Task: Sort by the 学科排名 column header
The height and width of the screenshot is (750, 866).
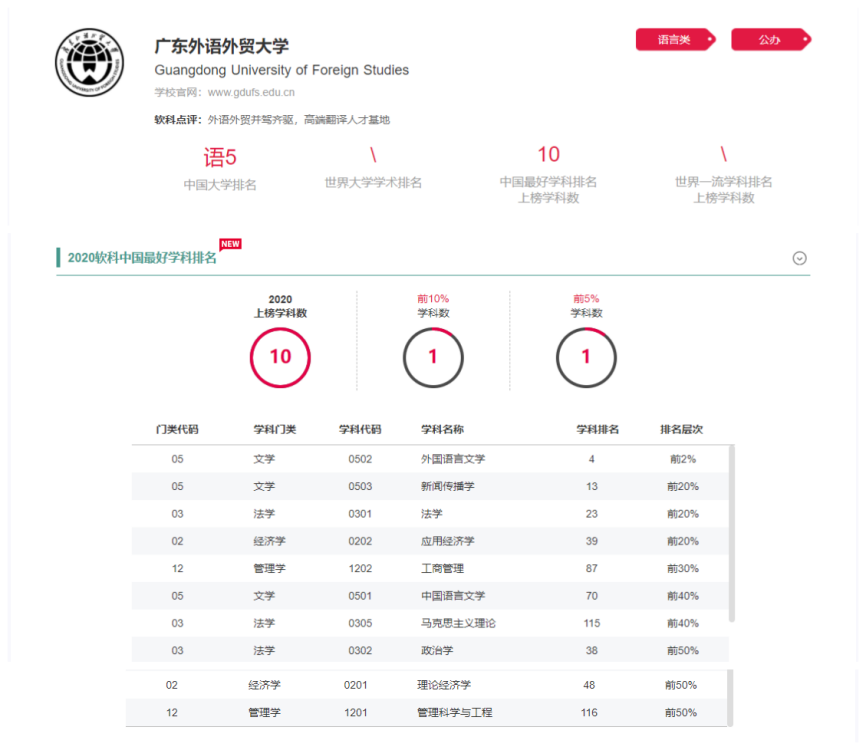Action: click(x=597, y=429)
